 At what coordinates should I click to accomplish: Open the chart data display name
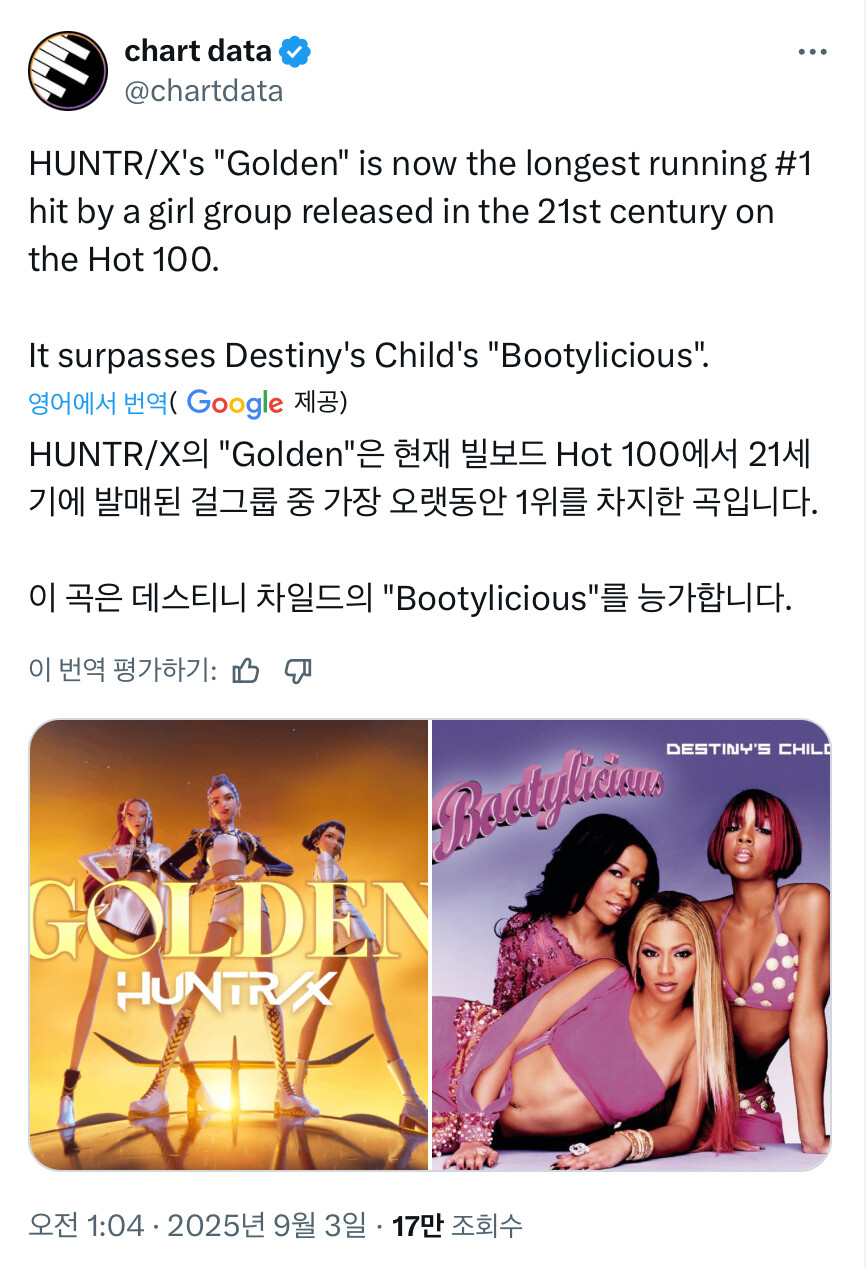tap(198, 50)
